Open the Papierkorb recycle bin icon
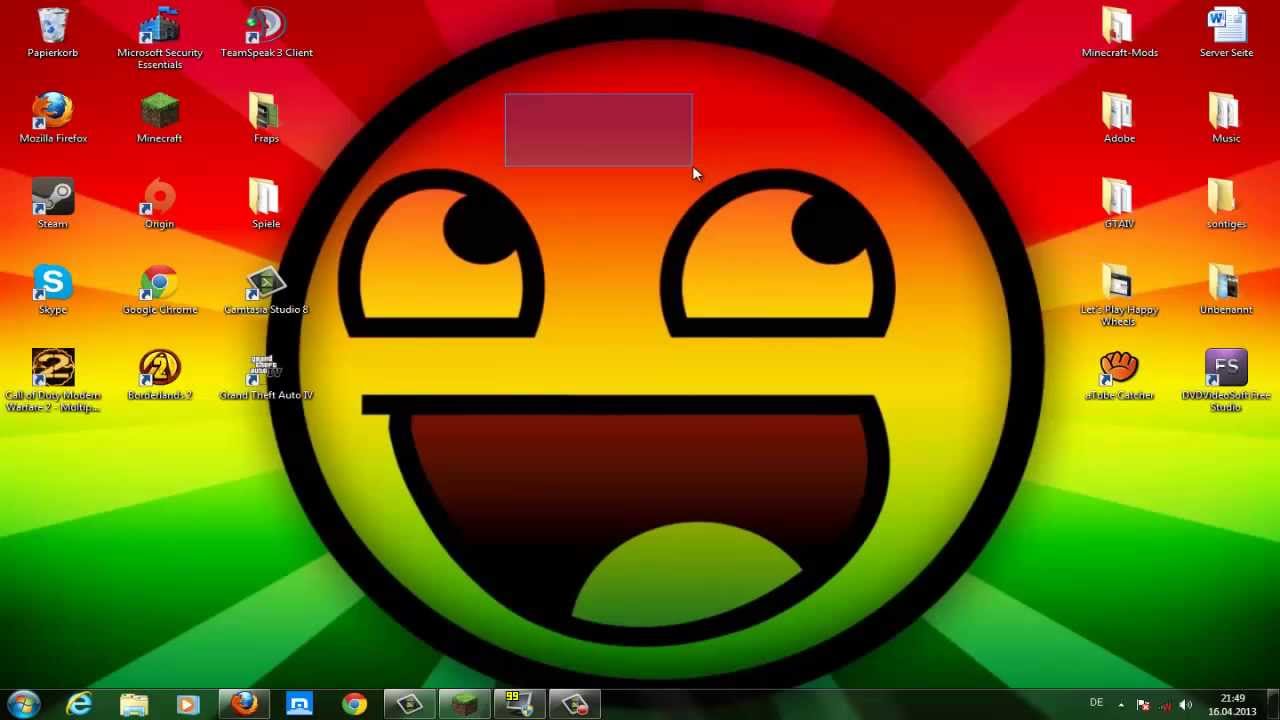 click(53, 33)
